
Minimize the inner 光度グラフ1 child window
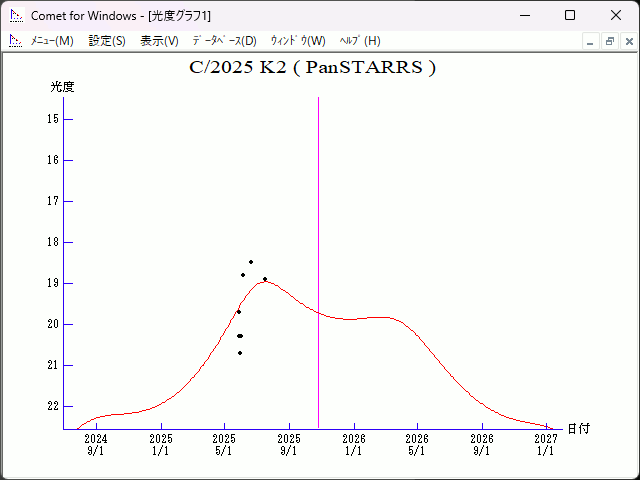point(591,41)
